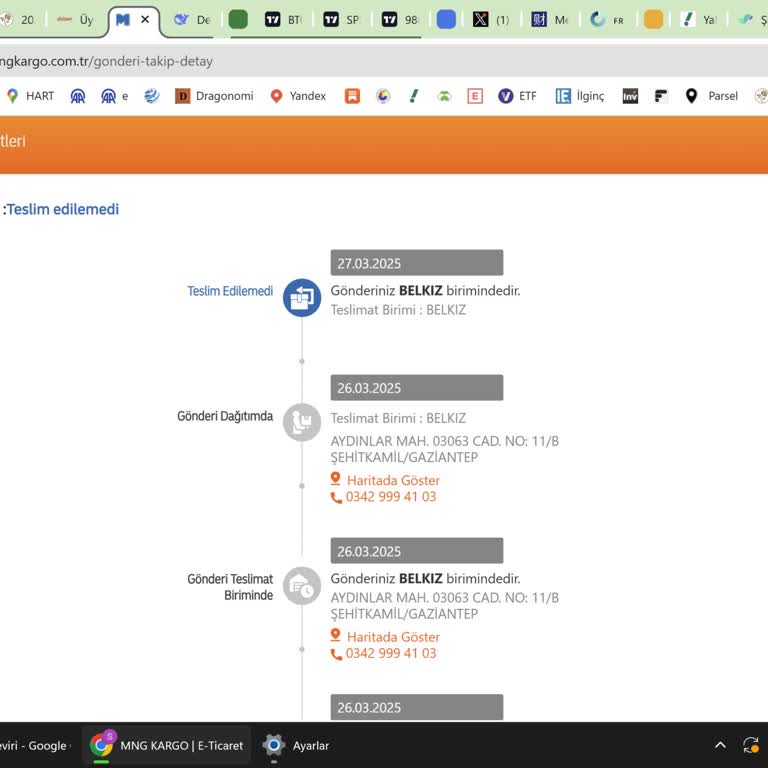This screenshot has width=768, height=768.
Task: Switch to the green square icon tab
Action: pyautogui.click(x=238, y=20)
